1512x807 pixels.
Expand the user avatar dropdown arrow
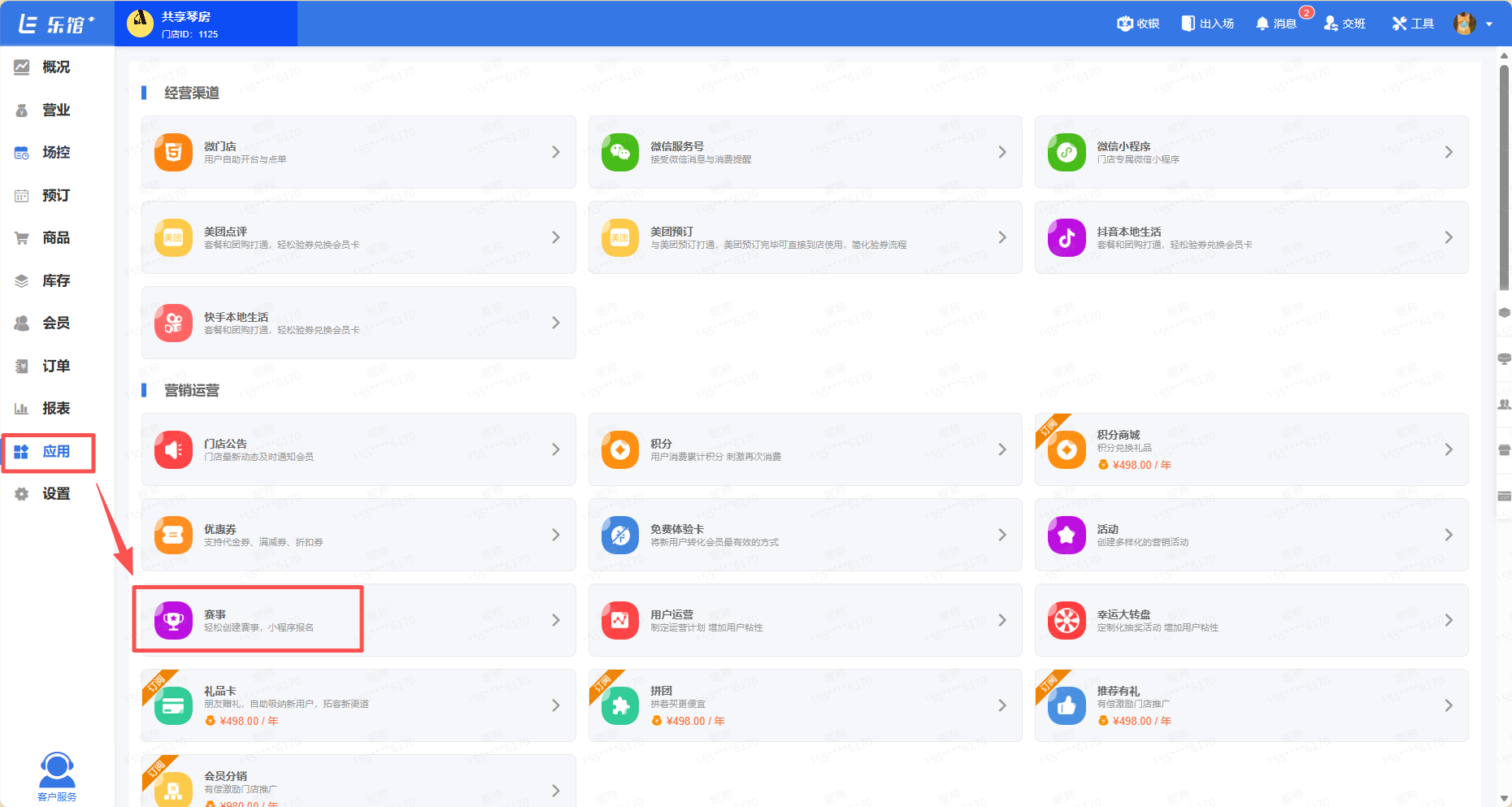[1489, 24]
